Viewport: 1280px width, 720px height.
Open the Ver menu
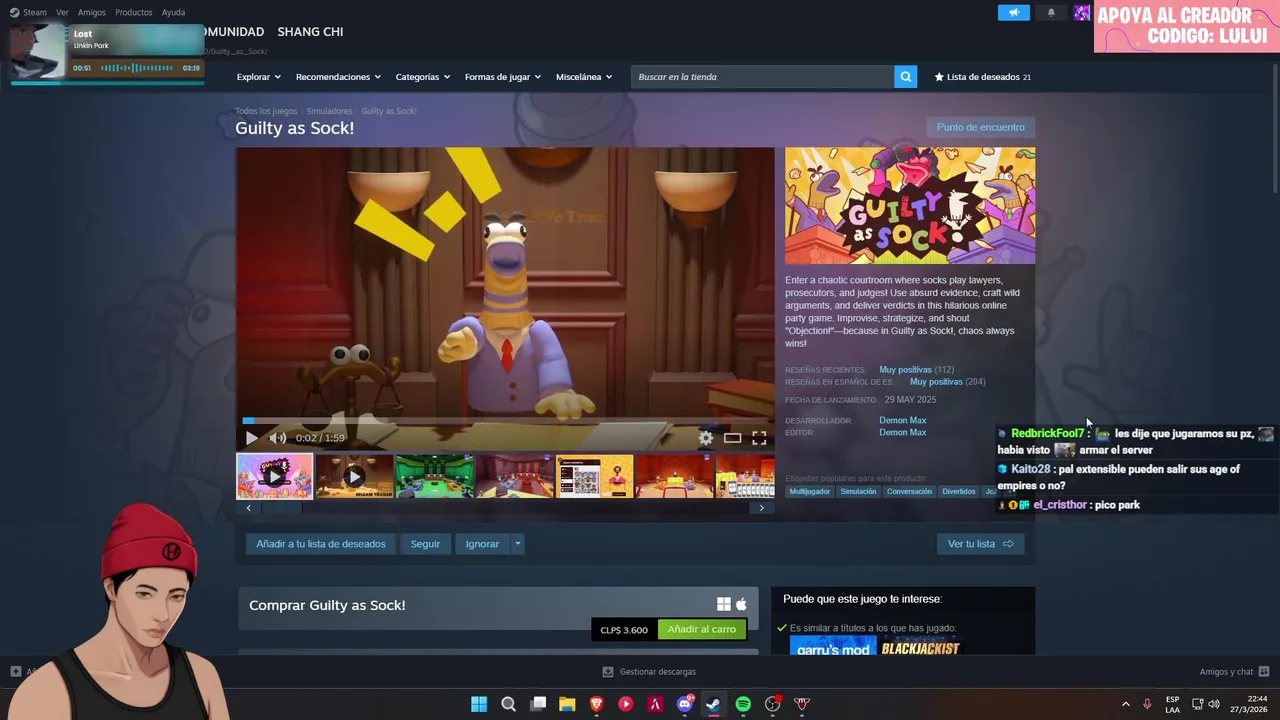click(x=62, y=12)
